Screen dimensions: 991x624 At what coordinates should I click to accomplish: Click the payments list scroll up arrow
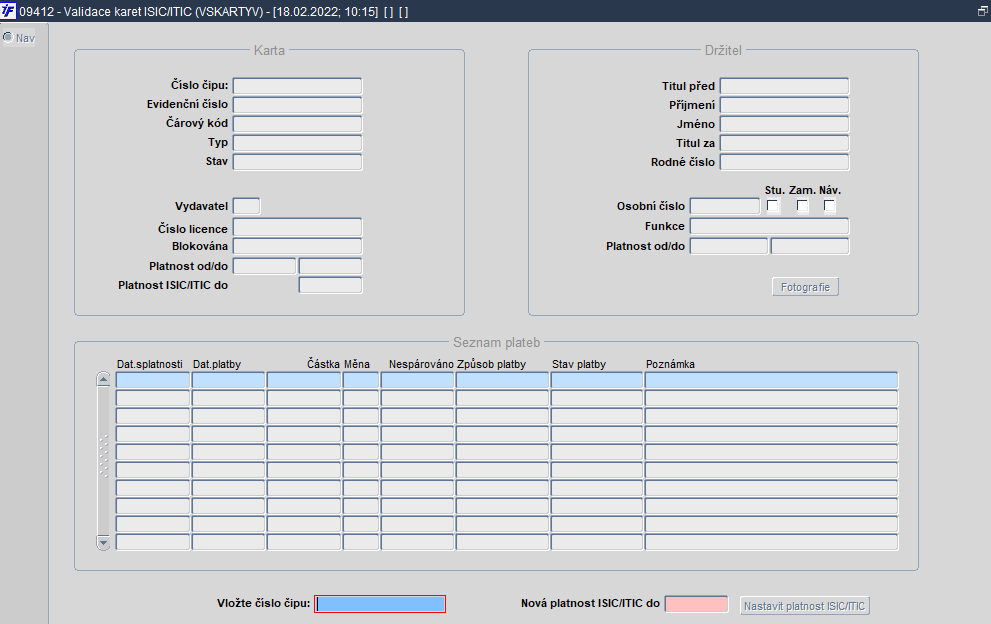[104, 379]
